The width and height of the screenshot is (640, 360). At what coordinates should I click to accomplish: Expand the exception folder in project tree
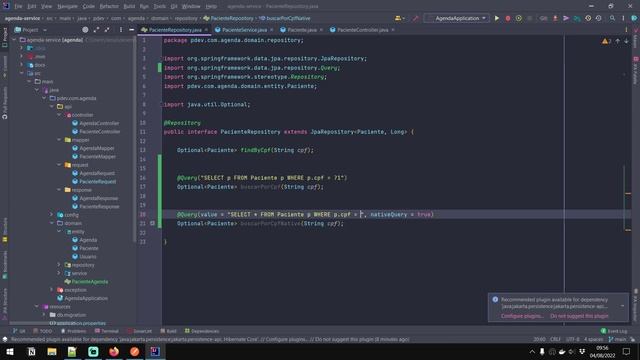(x=52, y=290)
